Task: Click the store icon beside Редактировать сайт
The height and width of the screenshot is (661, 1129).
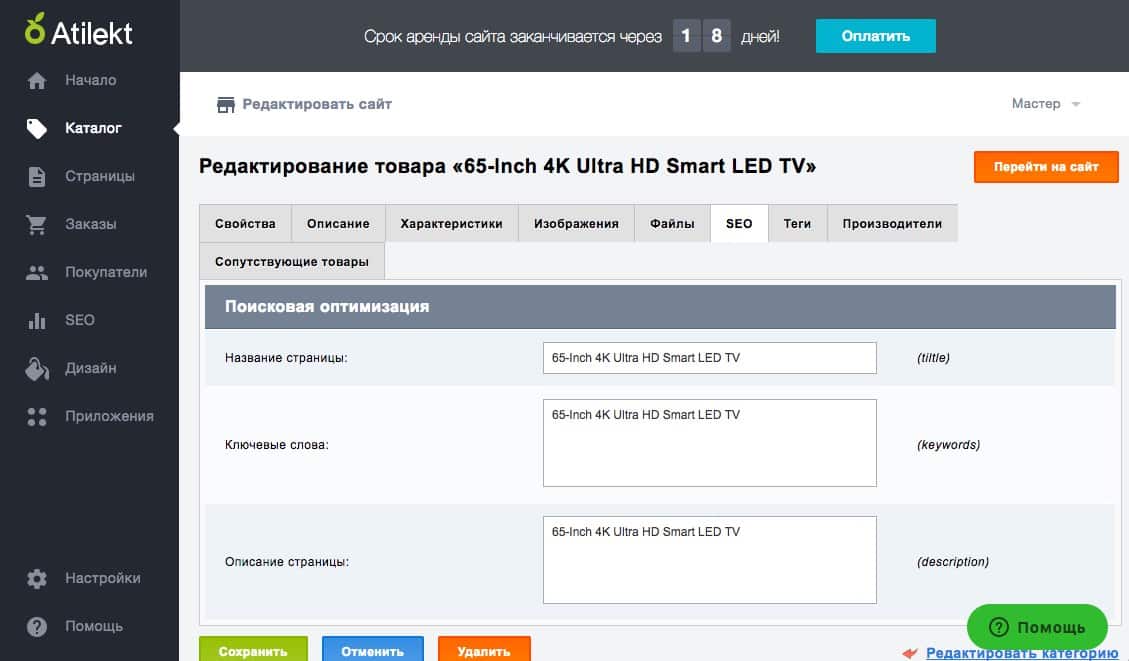Action: (226, 105)
